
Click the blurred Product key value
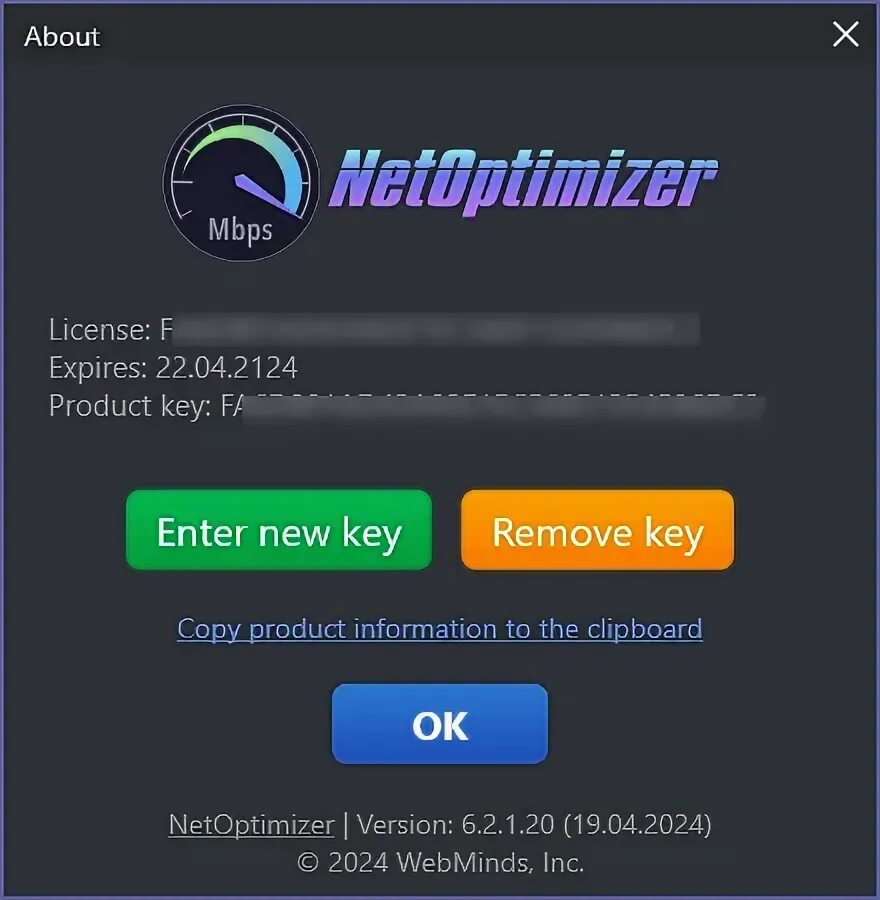click(493, 406)
